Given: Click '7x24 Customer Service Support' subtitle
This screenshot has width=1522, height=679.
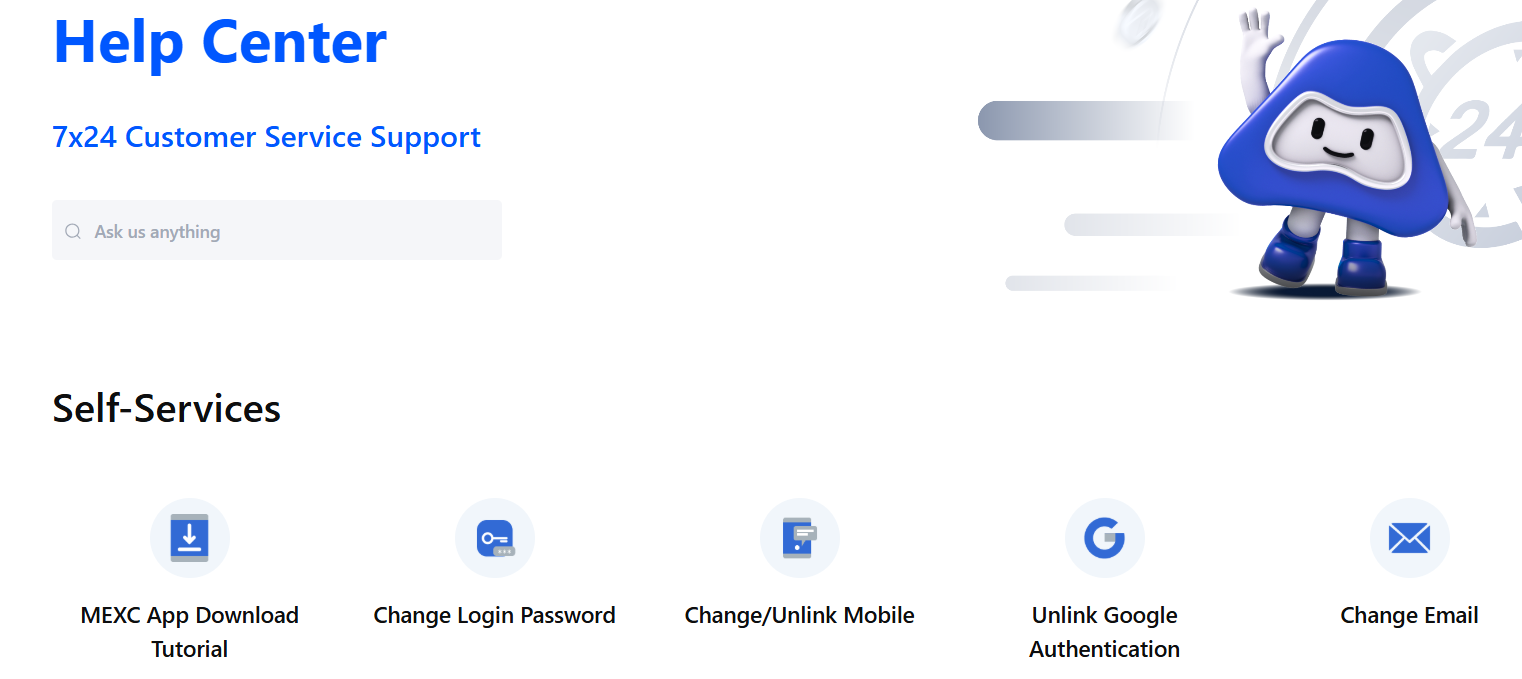Looking at the screenshot, I should (266, 137).
